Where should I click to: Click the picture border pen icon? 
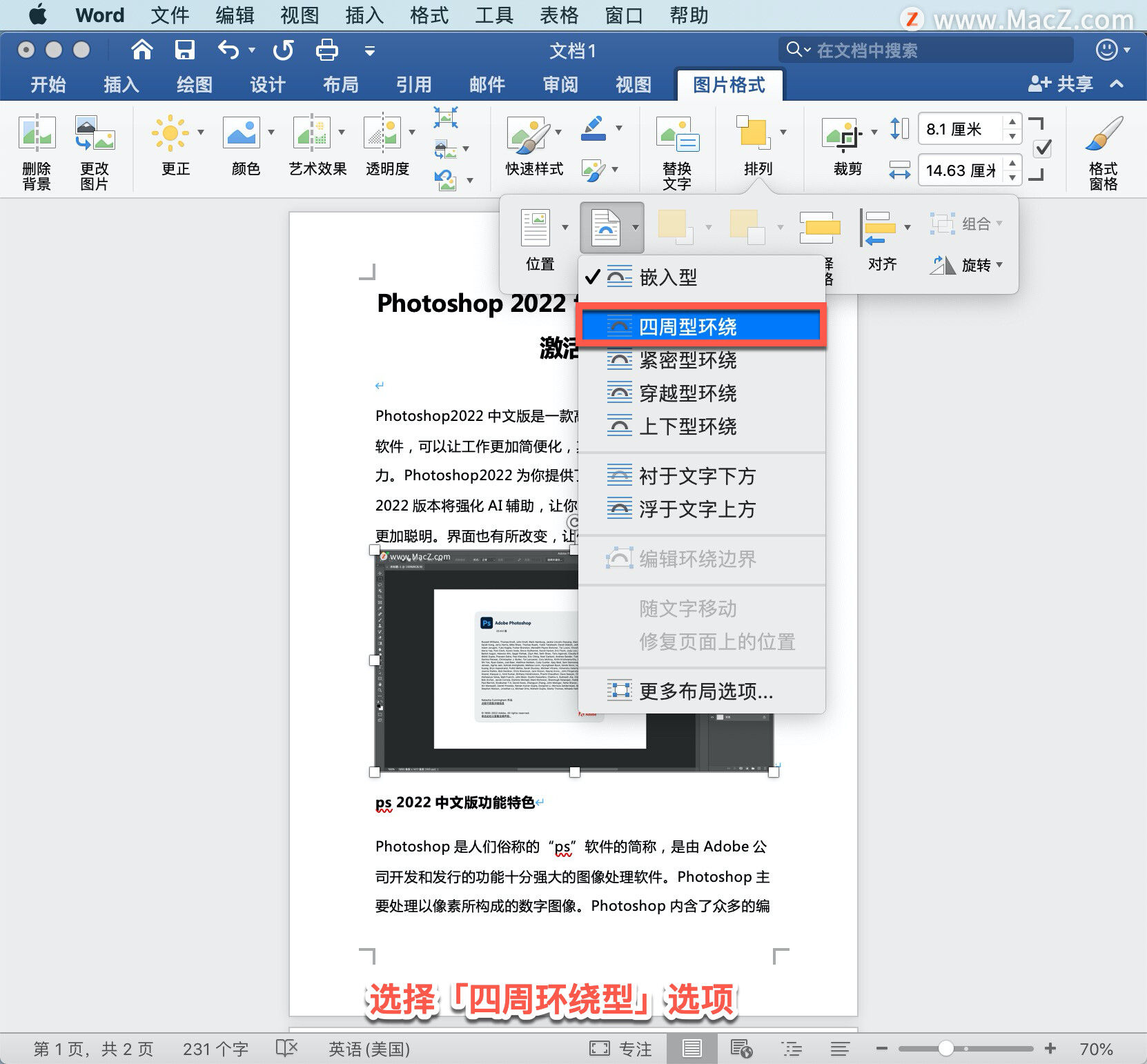[x=594, y=128]
